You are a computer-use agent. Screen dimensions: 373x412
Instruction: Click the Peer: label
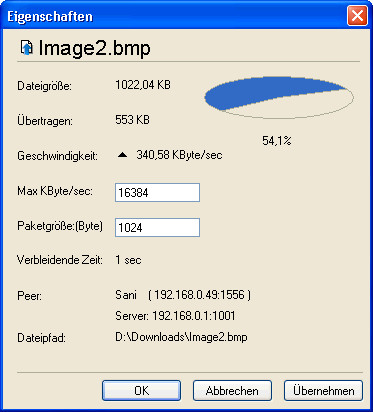pyautogui.click(x=29, y=296)
